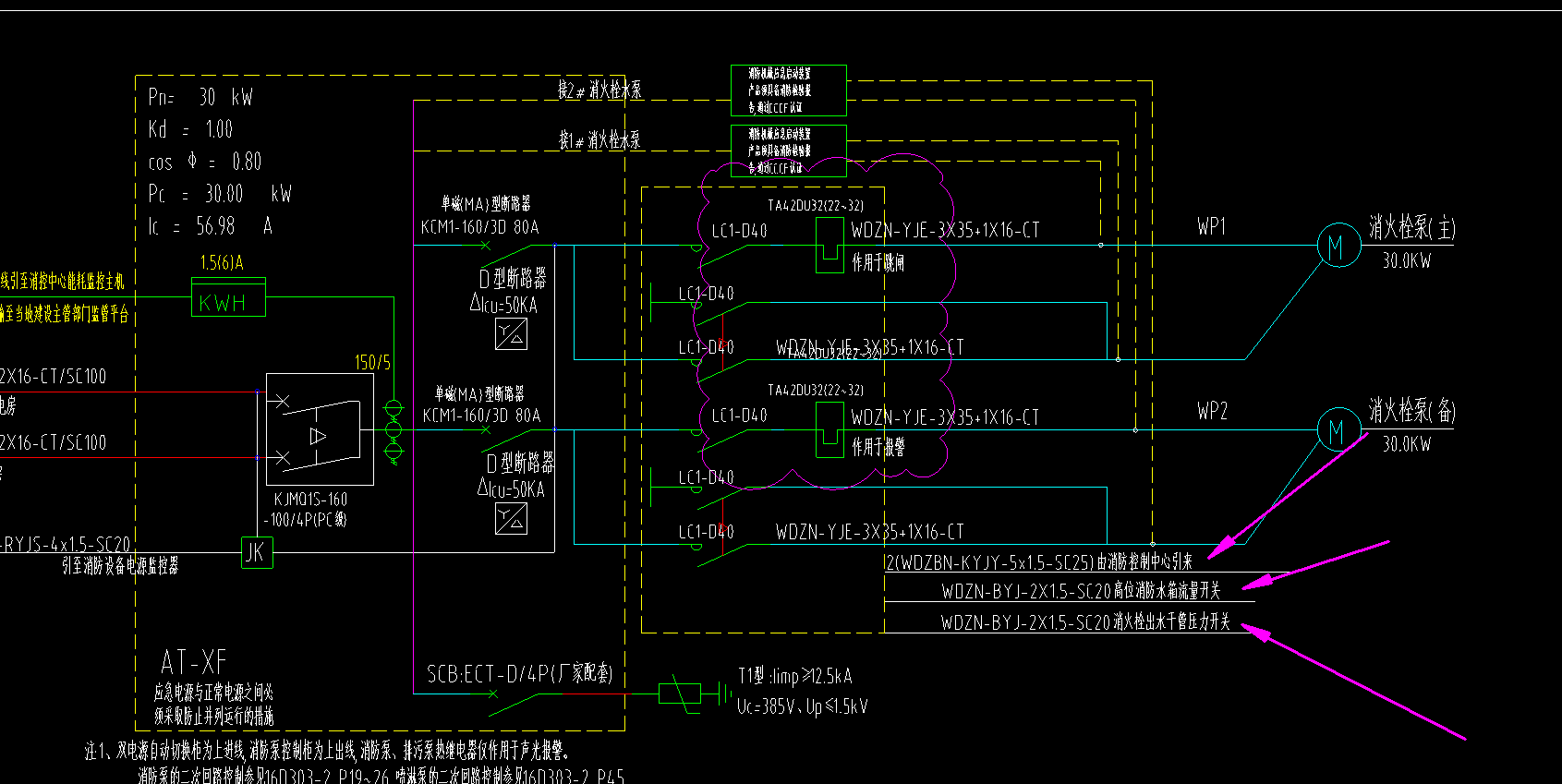The image size is (1562, 784).
Task: Click the "作用于跳闸" annotation
Action: (x=878, y=263)
